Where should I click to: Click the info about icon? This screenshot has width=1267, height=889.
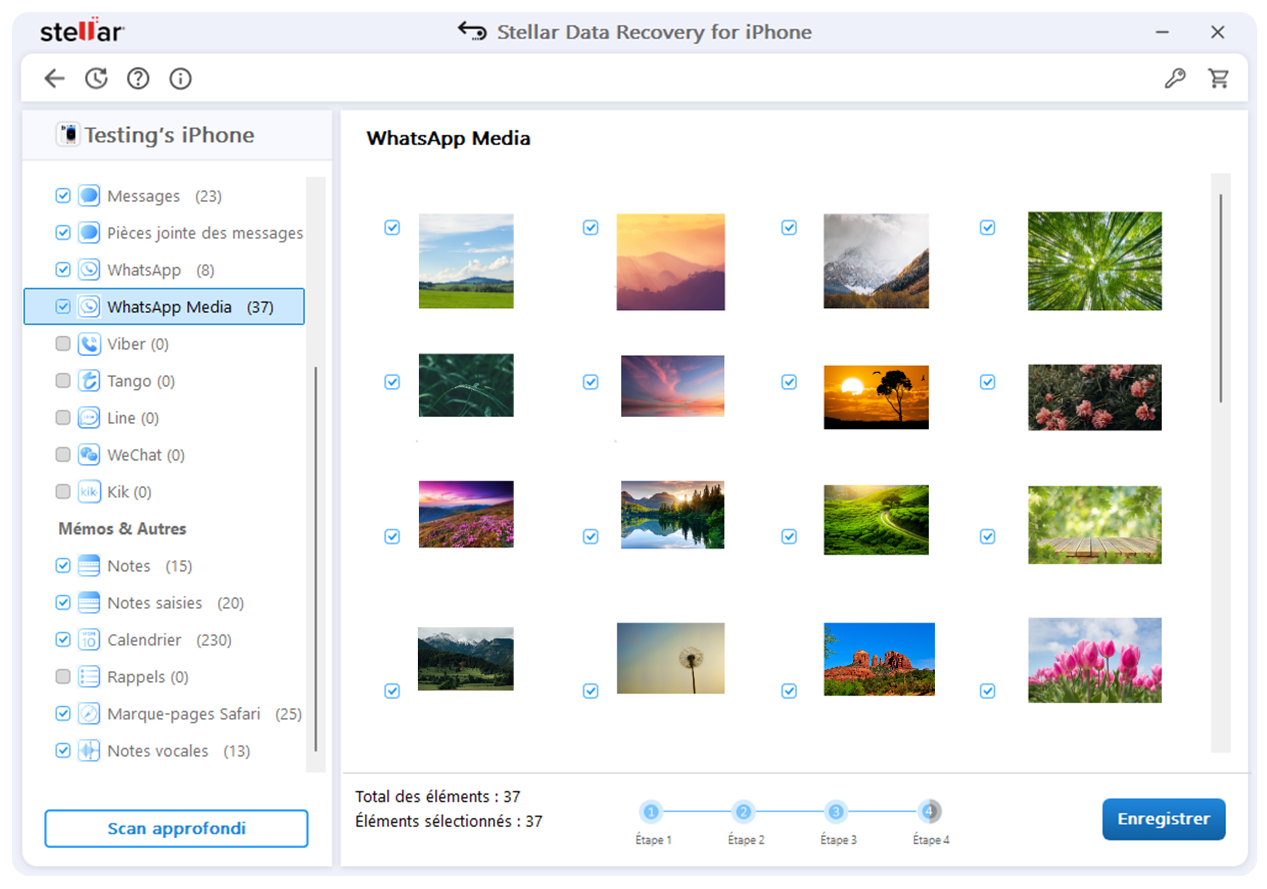click(180, 79)
